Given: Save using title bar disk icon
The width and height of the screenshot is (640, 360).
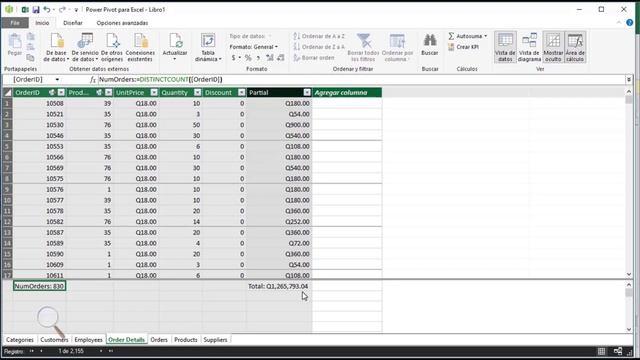Looking at the screenshot, I should pos(36,9).
